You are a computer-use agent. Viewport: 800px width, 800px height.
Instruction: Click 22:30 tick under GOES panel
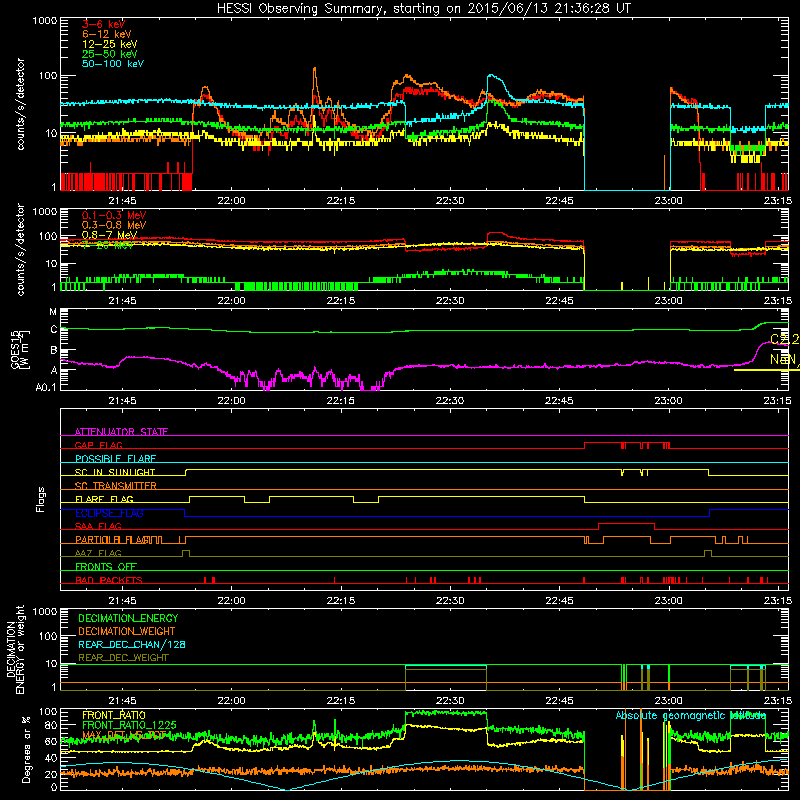(450, 401)
